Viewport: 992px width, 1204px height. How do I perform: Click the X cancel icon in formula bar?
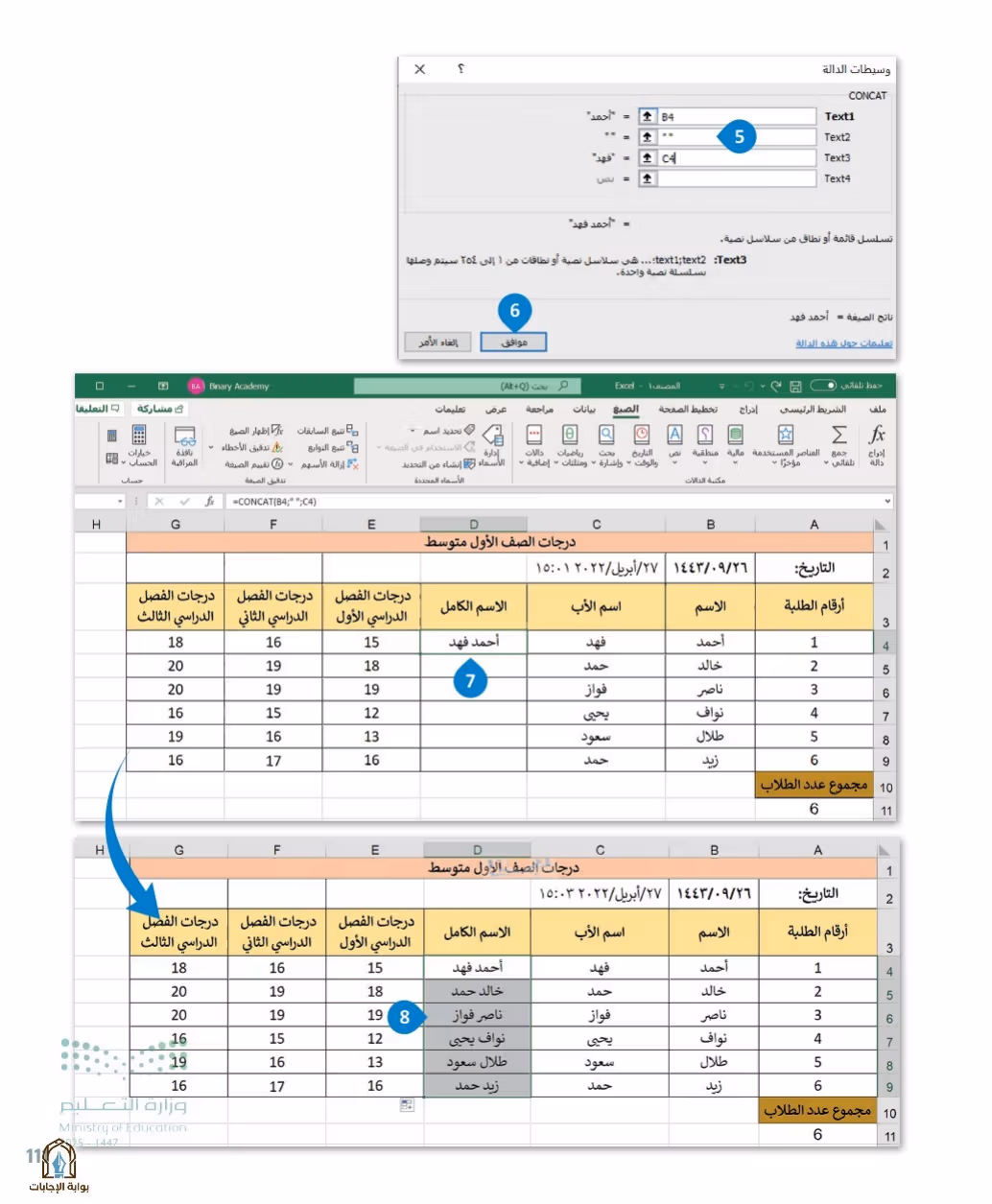coord(159,501)
